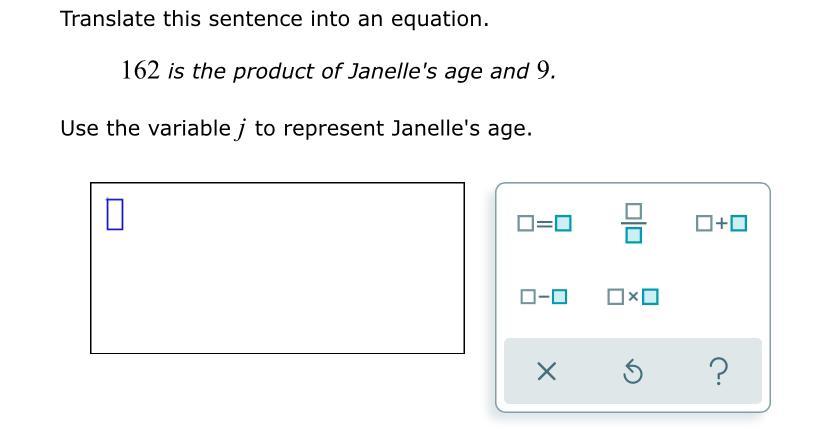Undo the last entry
The image size is (817, 436).
point(632,373)
